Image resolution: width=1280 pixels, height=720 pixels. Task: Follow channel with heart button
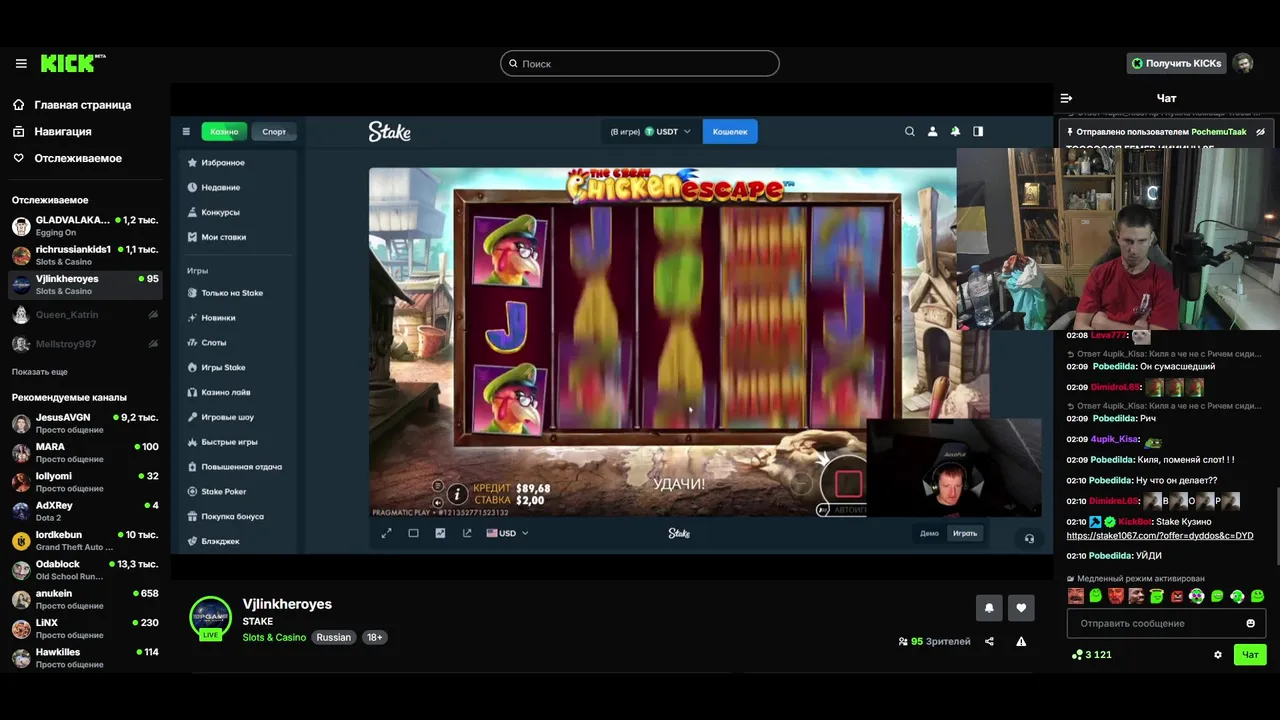1021,607
